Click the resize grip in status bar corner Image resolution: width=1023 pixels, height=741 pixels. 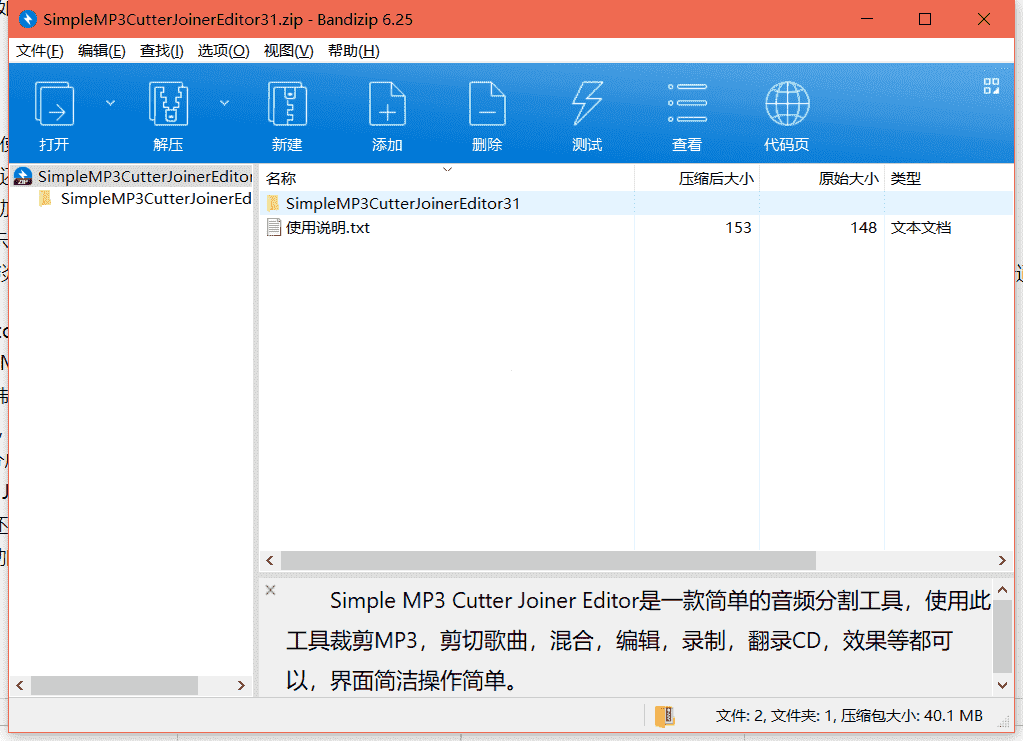coord(1005,723)
